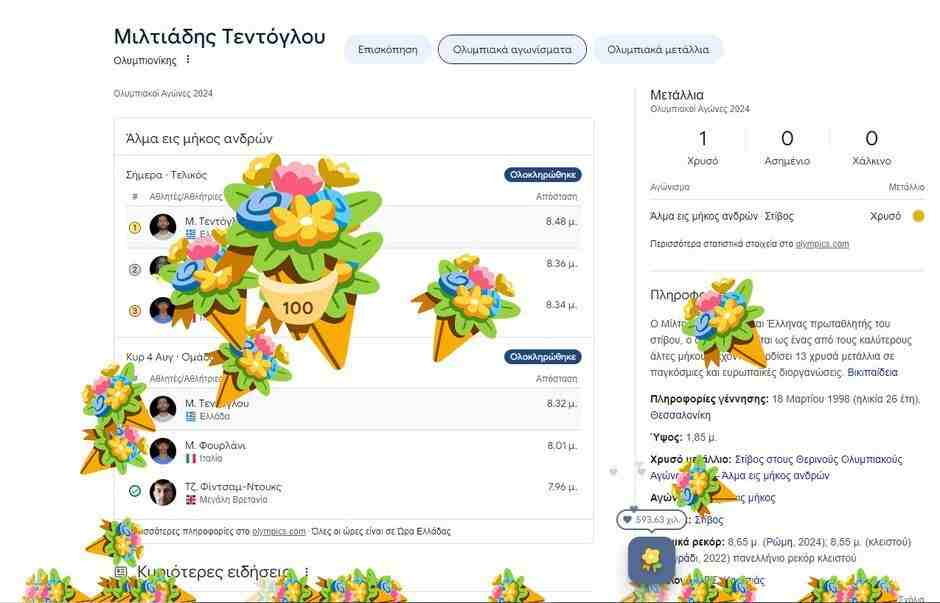940x603 pixels.
Task: Click Μ. Φουρλάνι athlete photo
Action: coord(163,451)
